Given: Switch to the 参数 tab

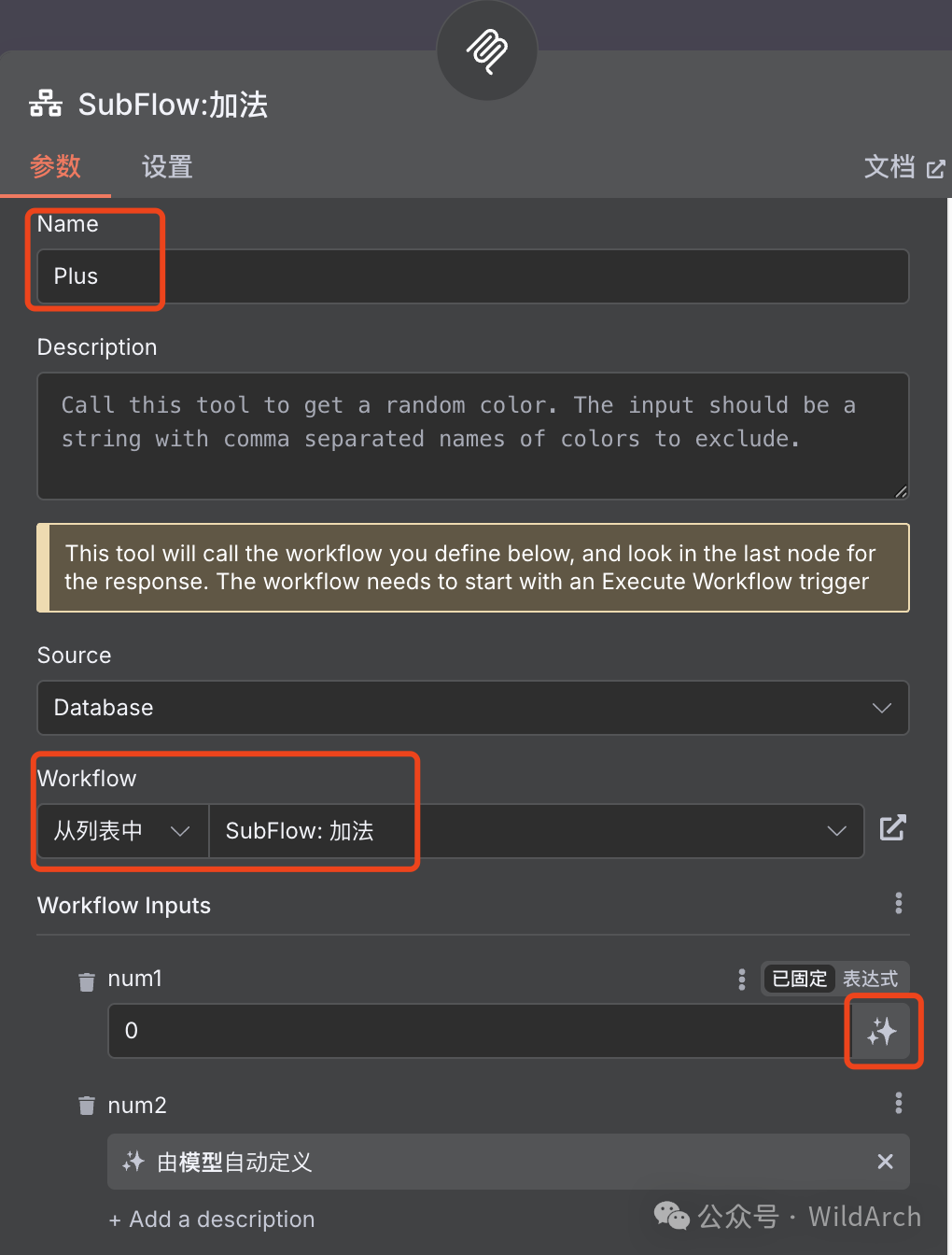Looking at the screenshot, I should pos(56,167).
